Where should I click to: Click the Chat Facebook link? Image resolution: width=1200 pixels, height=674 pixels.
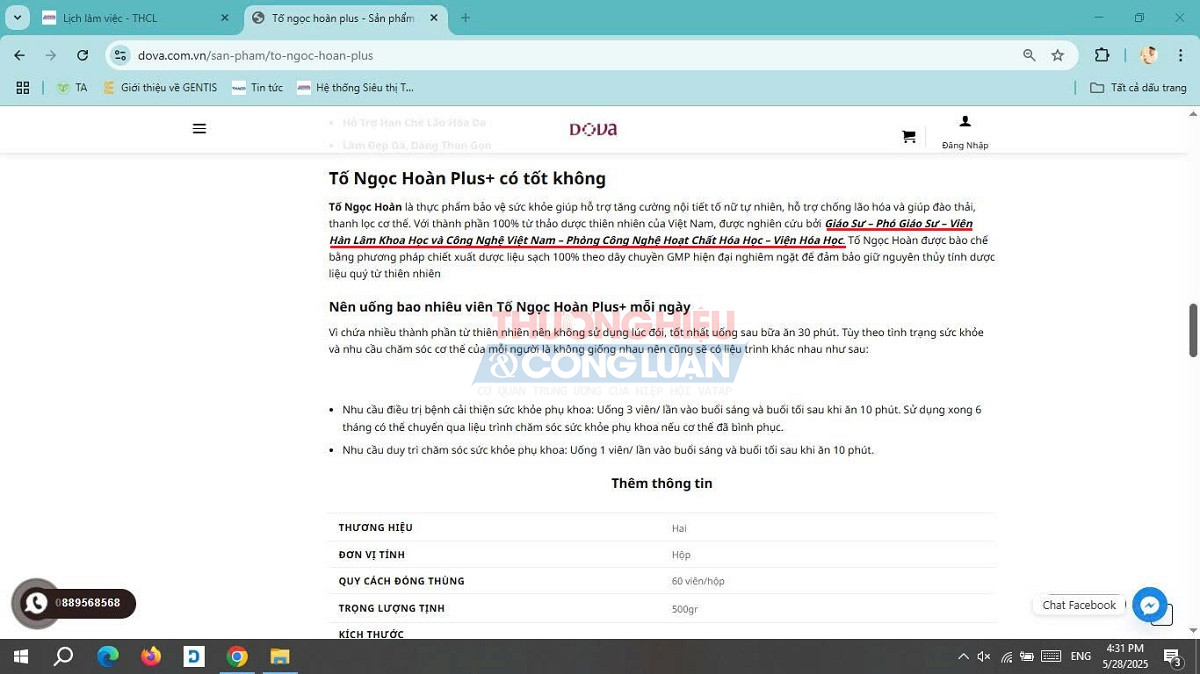click(1078, 604)
